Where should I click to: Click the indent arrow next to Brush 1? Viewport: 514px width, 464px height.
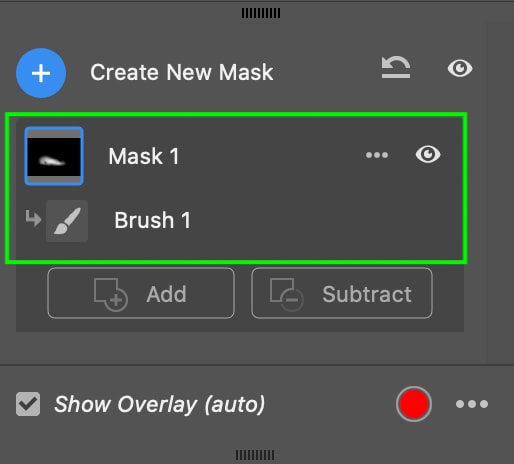(x=33, y=219)
